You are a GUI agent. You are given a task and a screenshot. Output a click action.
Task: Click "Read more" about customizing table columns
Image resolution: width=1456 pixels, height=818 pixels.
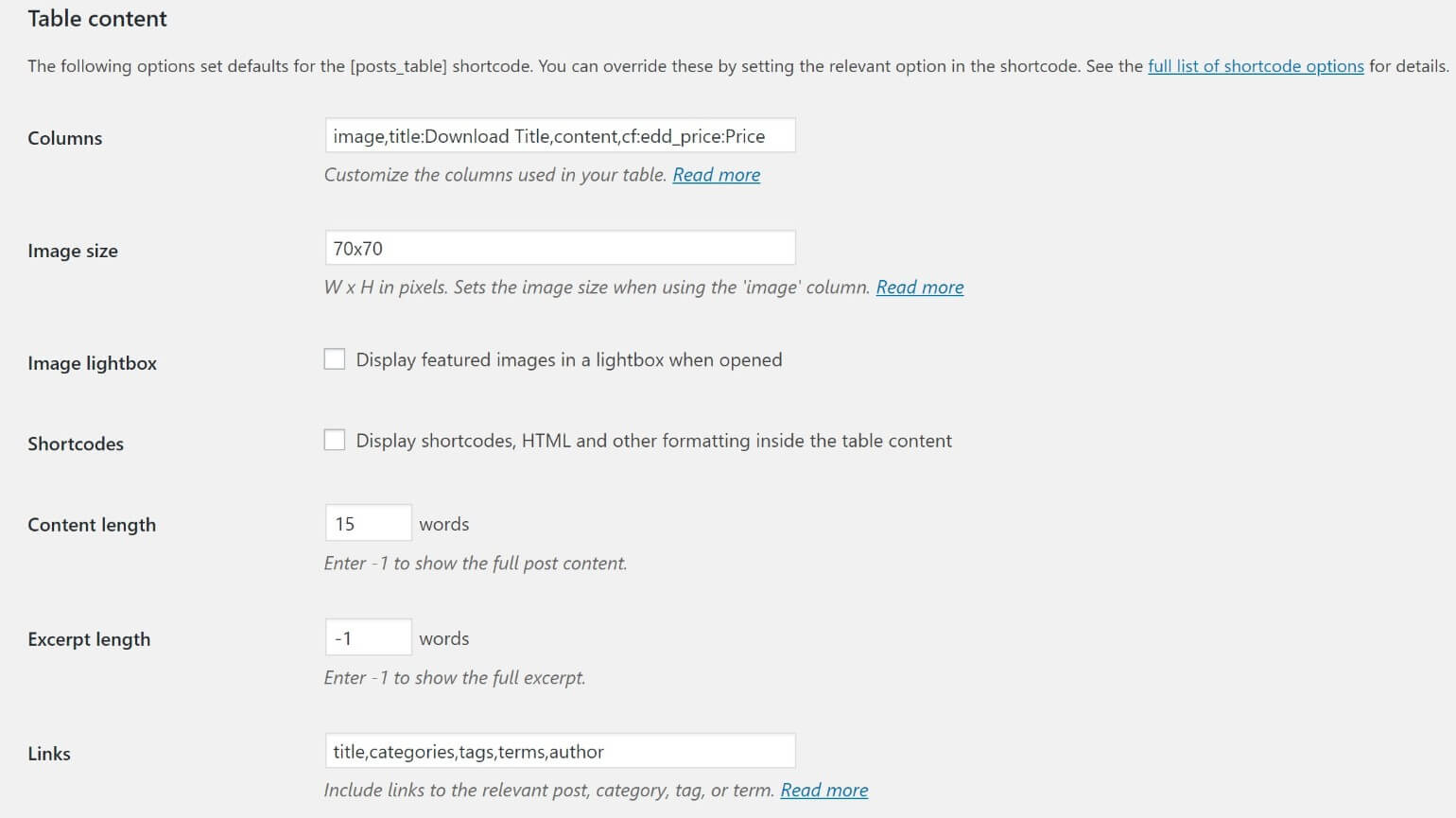coord(716,174)
